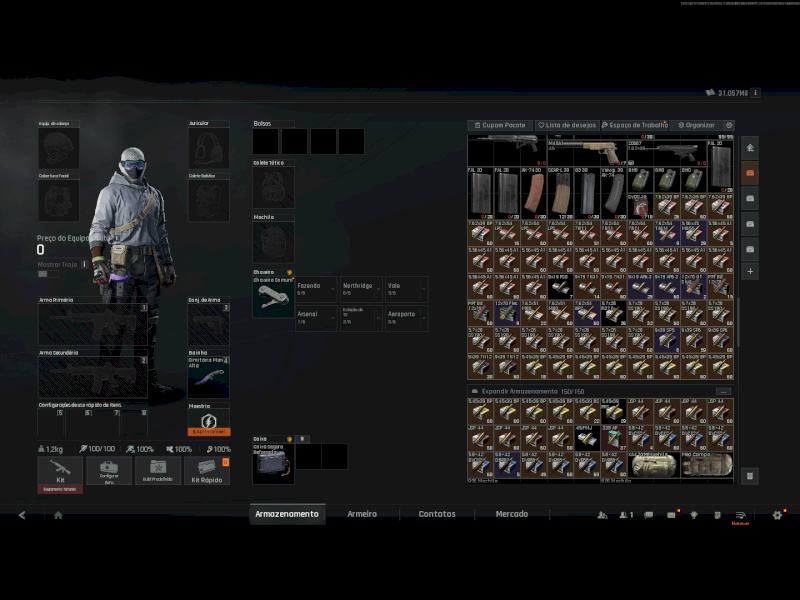Go to the home lobby icon
This screenshot has height=600, width=800.
(x=58, y=515)
